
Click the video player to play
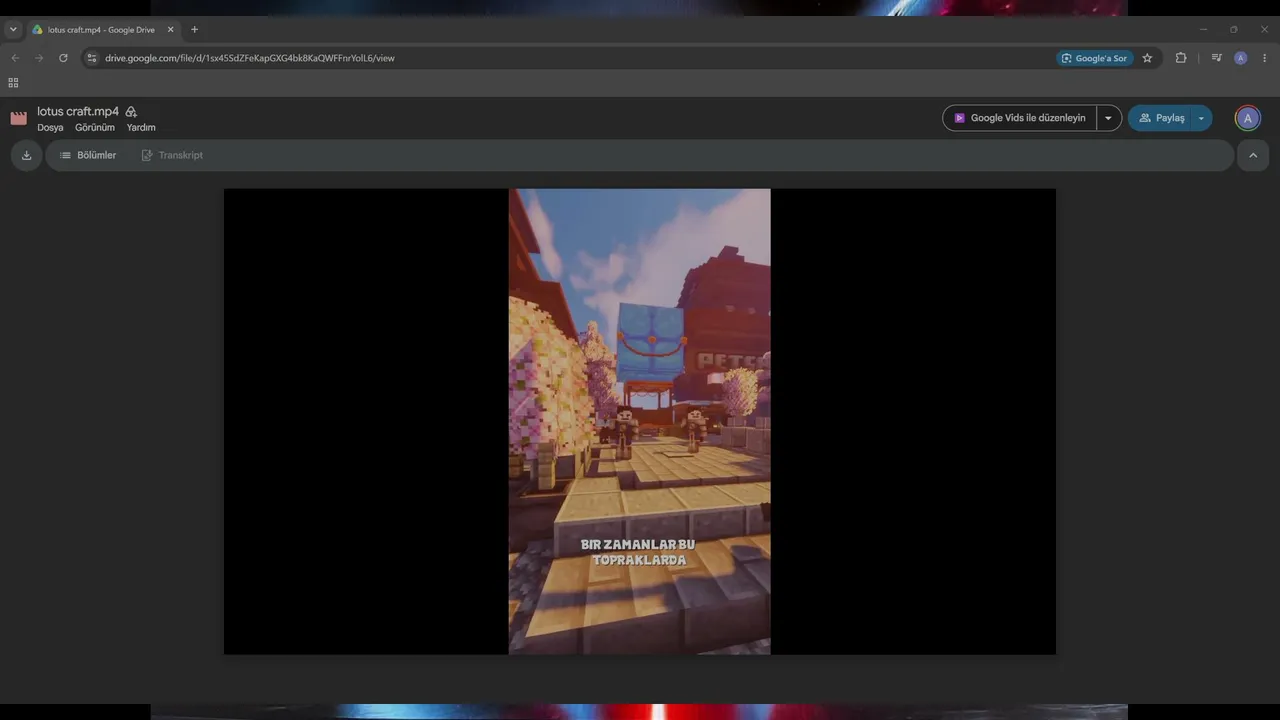click(640, 421)
